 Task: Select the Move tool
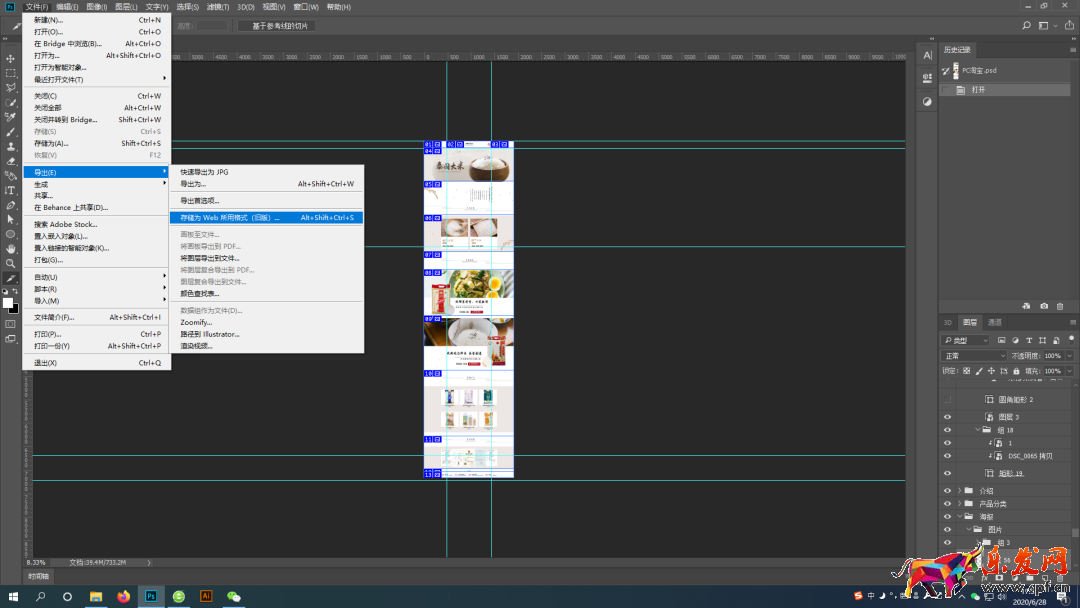(x=11, y=59)
